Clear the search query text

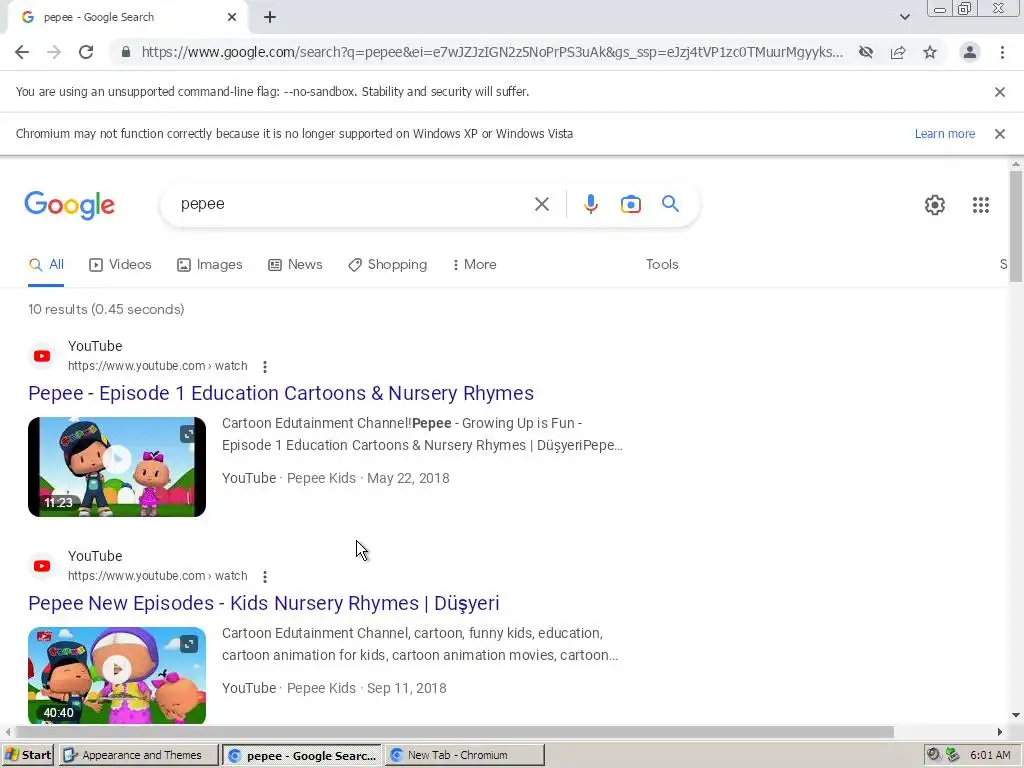(542, 204)
